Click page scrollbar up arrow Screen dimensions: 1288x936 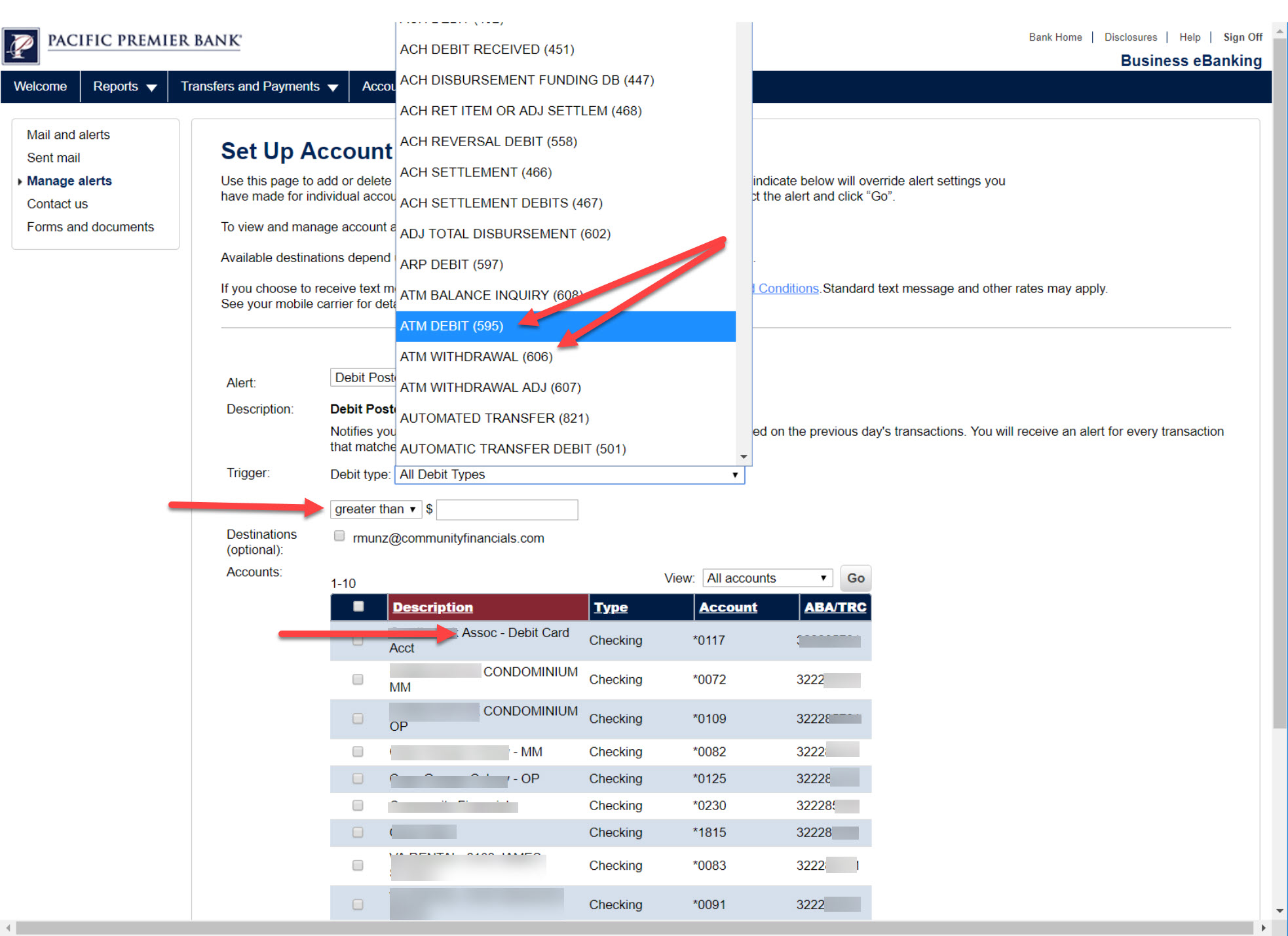pyautogui.click(x=1279, y=31)
